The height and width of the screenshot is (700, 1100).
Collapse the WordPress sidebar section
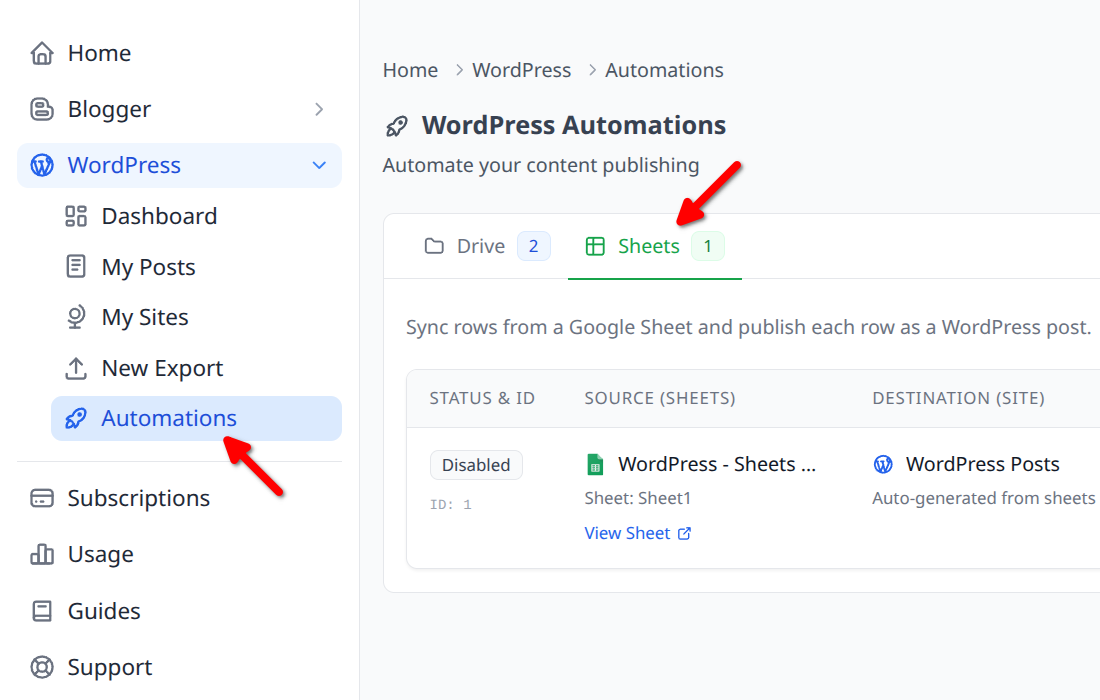320,165
